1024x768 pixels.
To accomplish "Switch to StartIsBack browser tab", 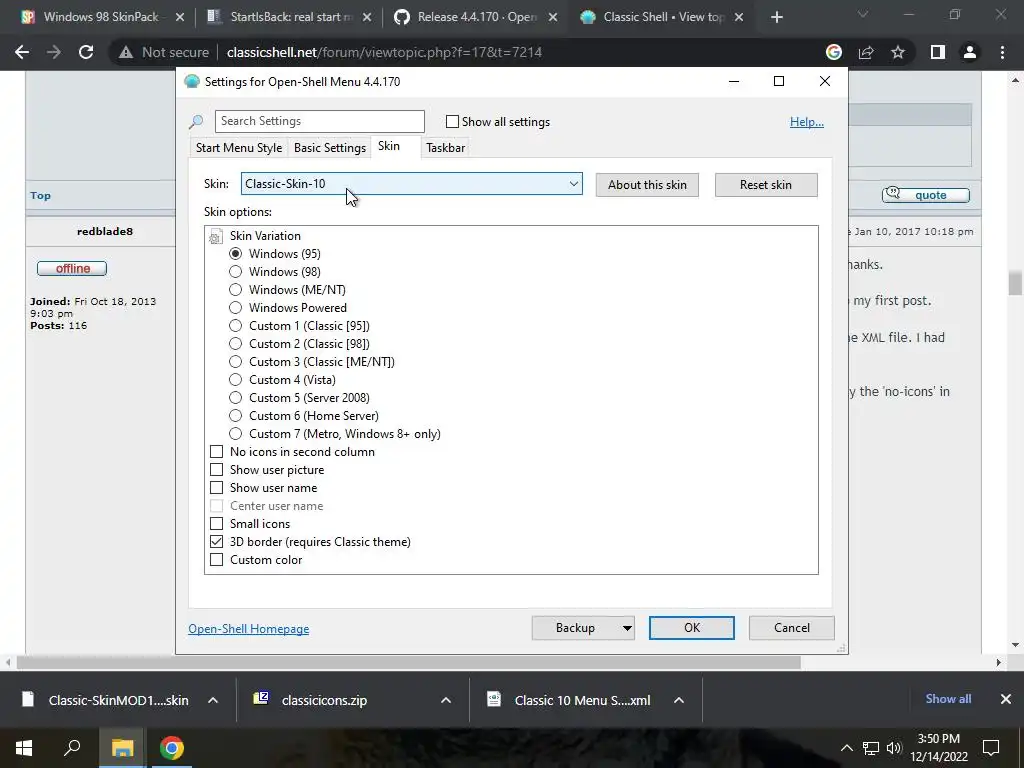I will click(x=291, y=17).
